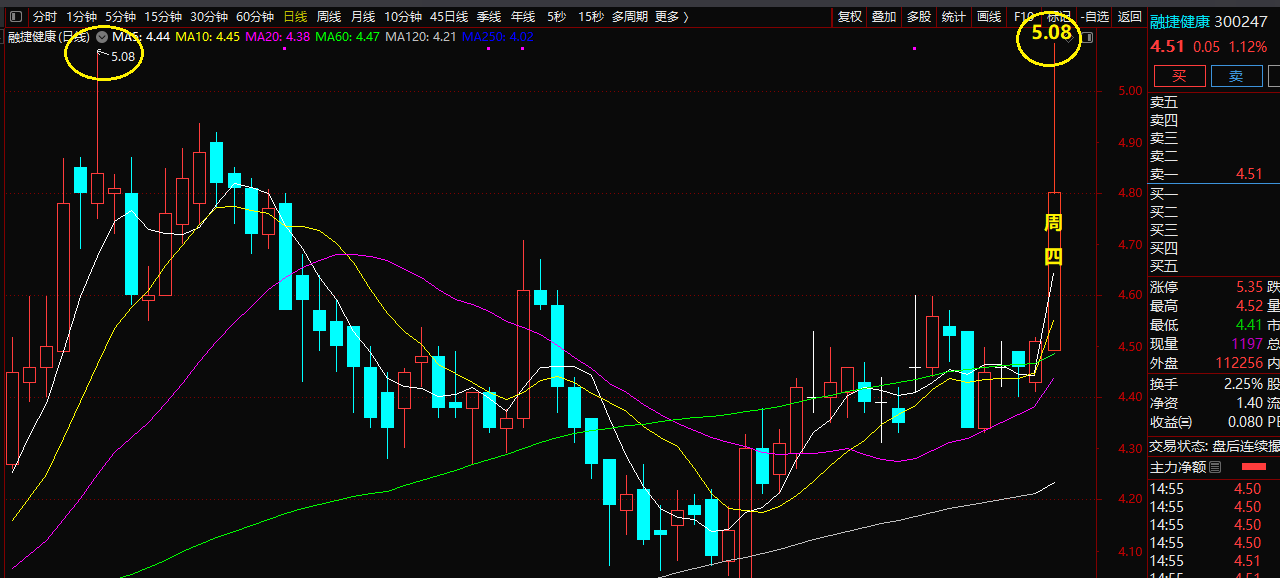This screenshot has width=1280, height=578.
Task: Switch to 日线 daily chart
Action: [x=295, y=17]
